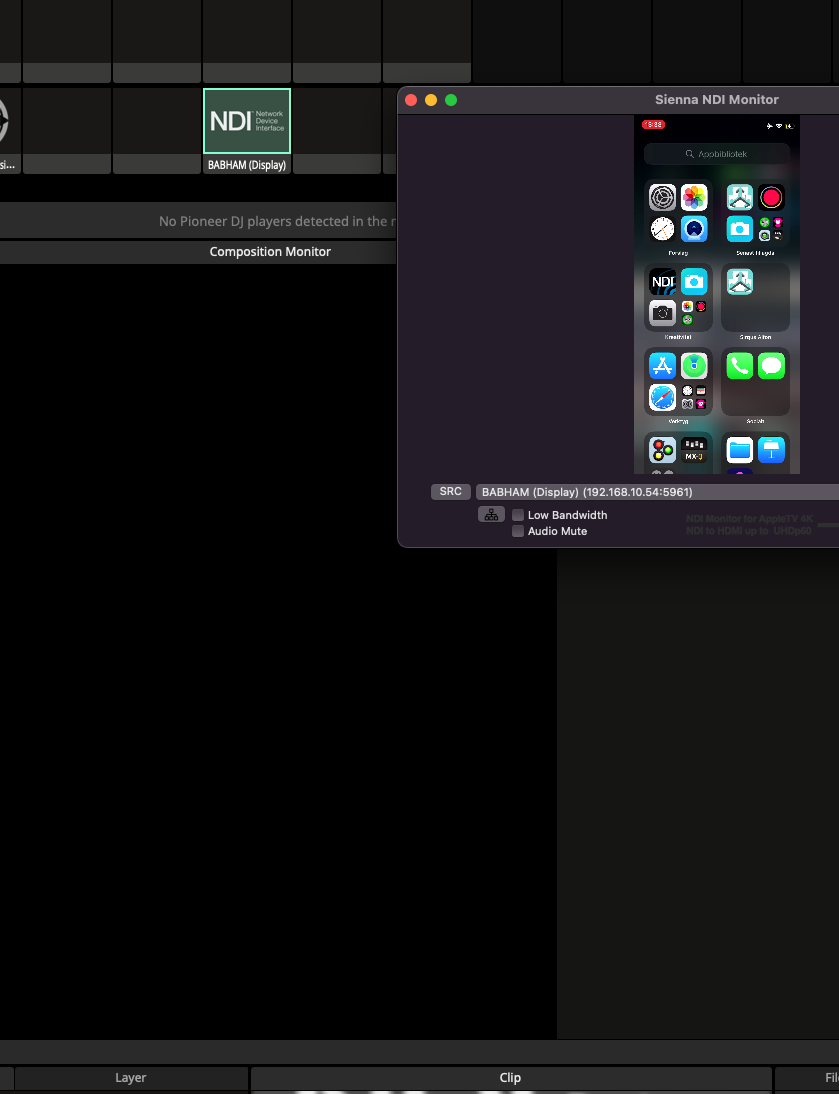
Task: Switch to the Layer tab
Action: point(130,1078)
